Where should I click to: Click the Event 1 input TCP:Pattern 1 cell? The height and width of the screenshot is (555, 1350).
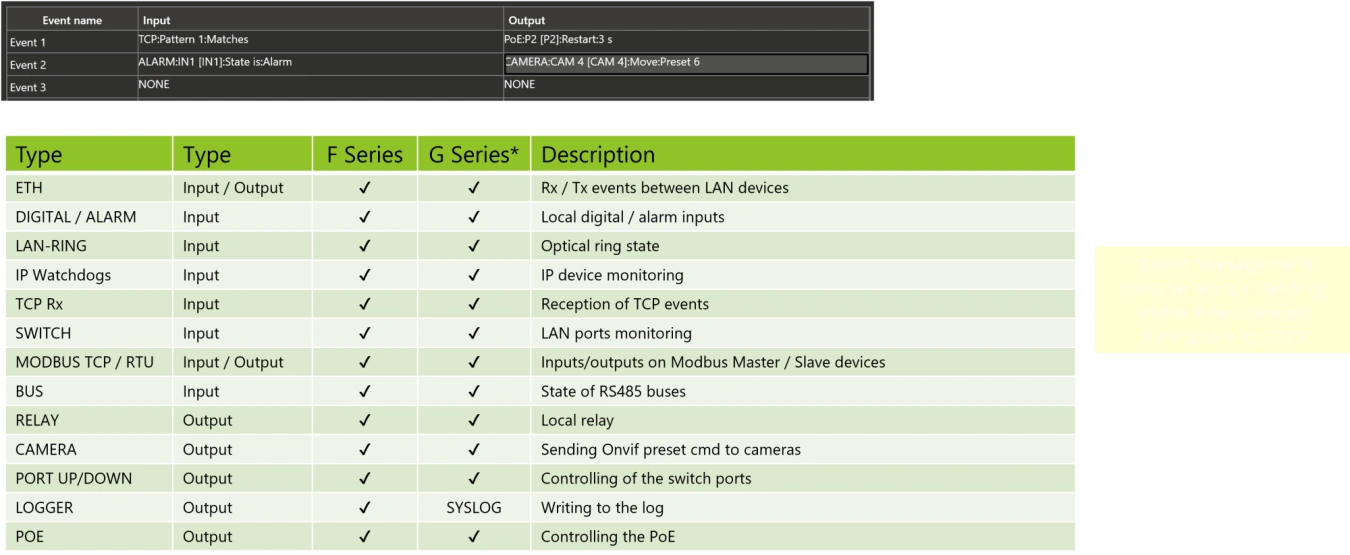point(320,41)
